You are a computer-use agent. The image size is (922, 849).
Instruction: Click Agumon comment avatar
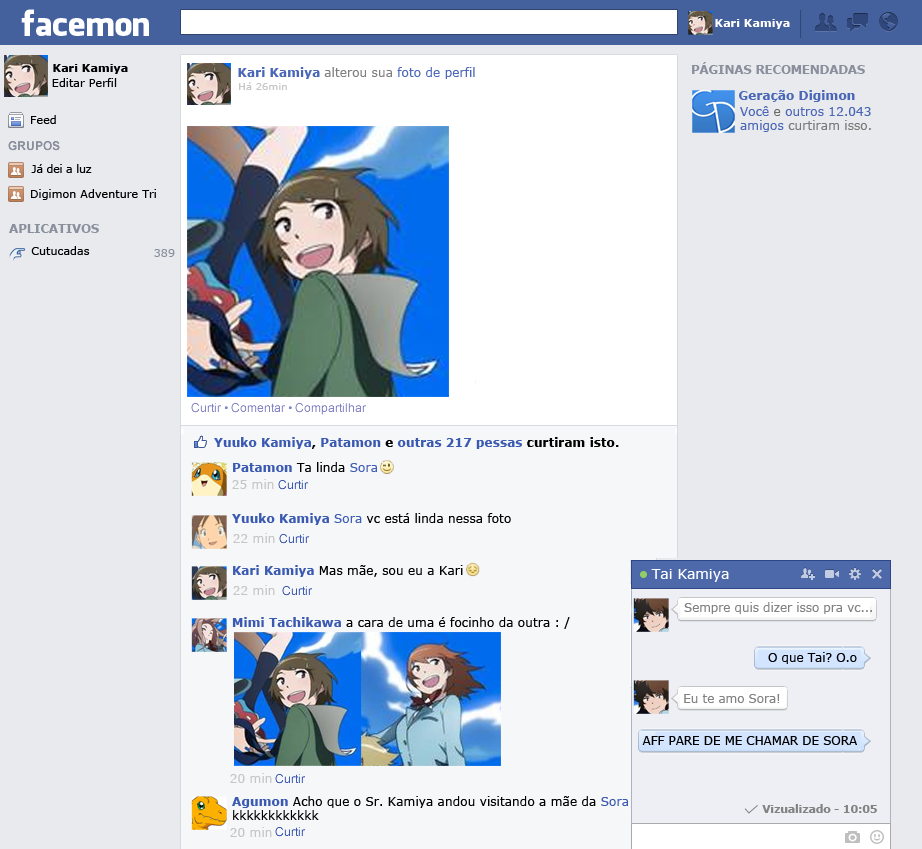click(209, 813)
